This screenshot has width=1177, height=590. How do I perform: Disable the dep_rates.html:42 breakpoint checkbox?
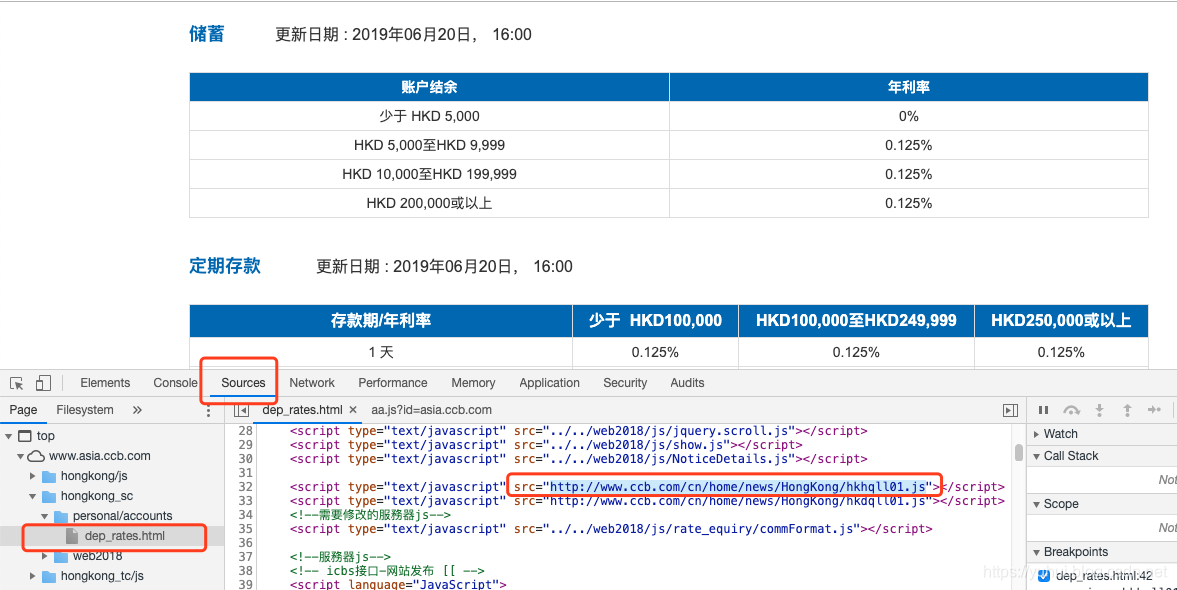click(1043, 576)
